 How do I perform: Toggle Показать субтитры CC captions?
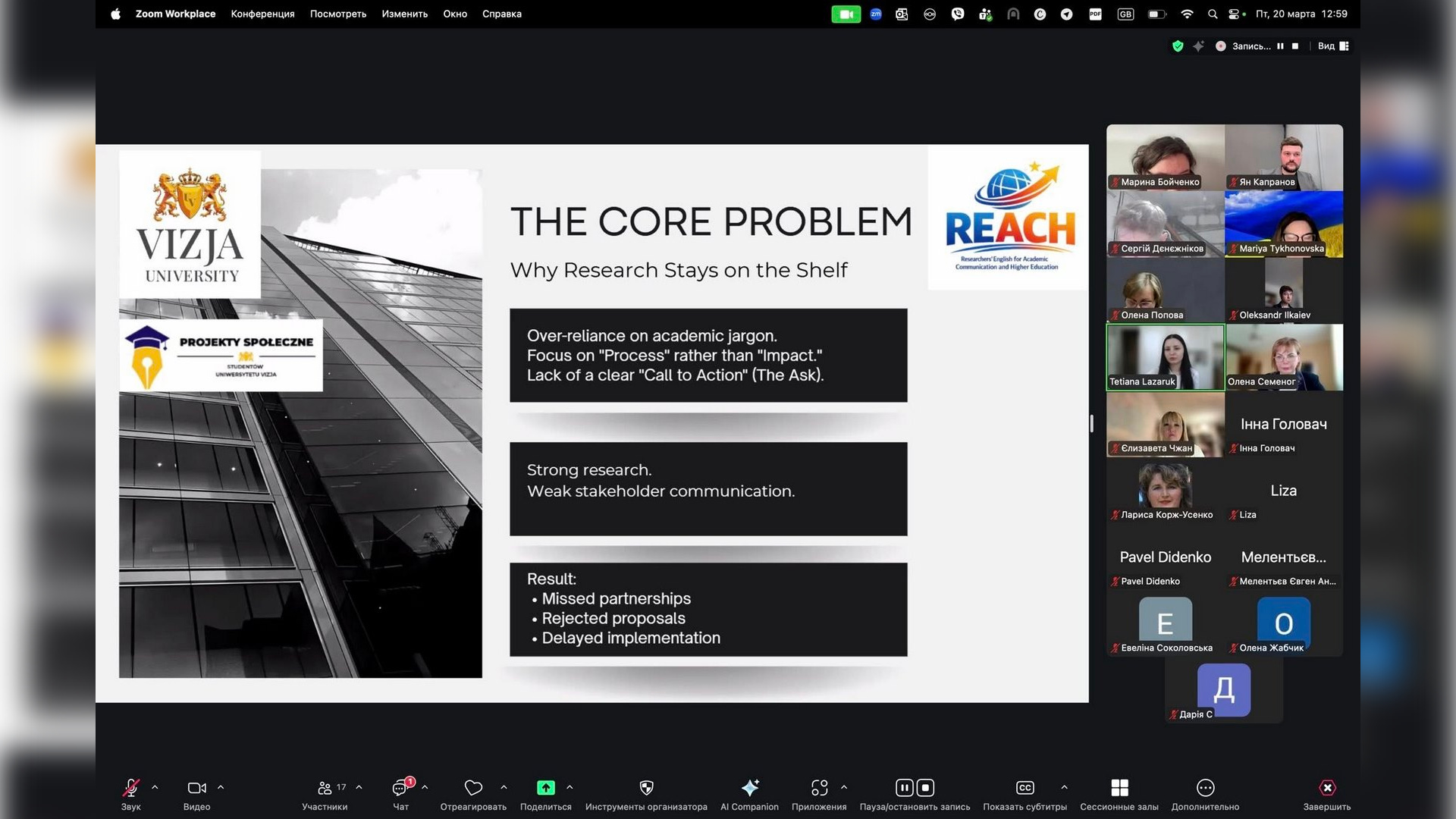[1025, 789]
